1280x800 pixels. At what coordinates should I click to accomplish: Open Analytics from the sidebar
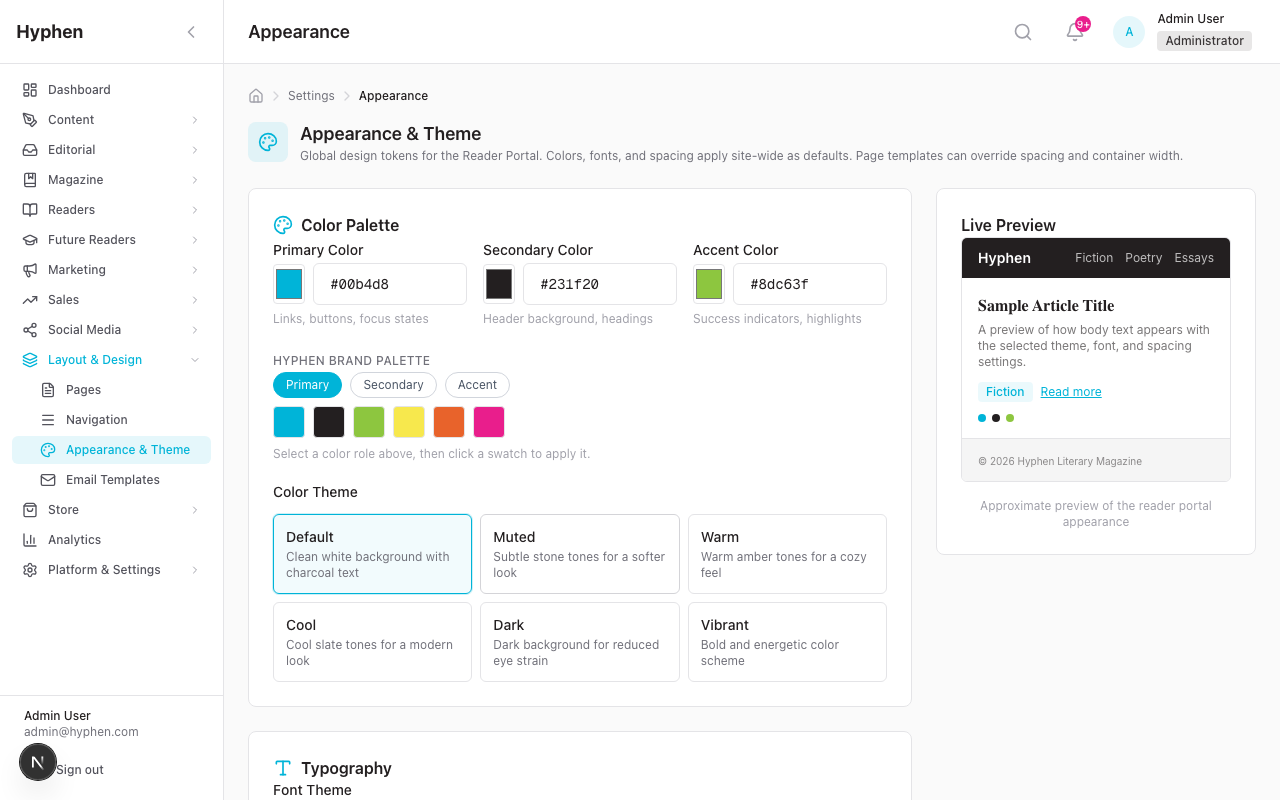coord(76,539)
